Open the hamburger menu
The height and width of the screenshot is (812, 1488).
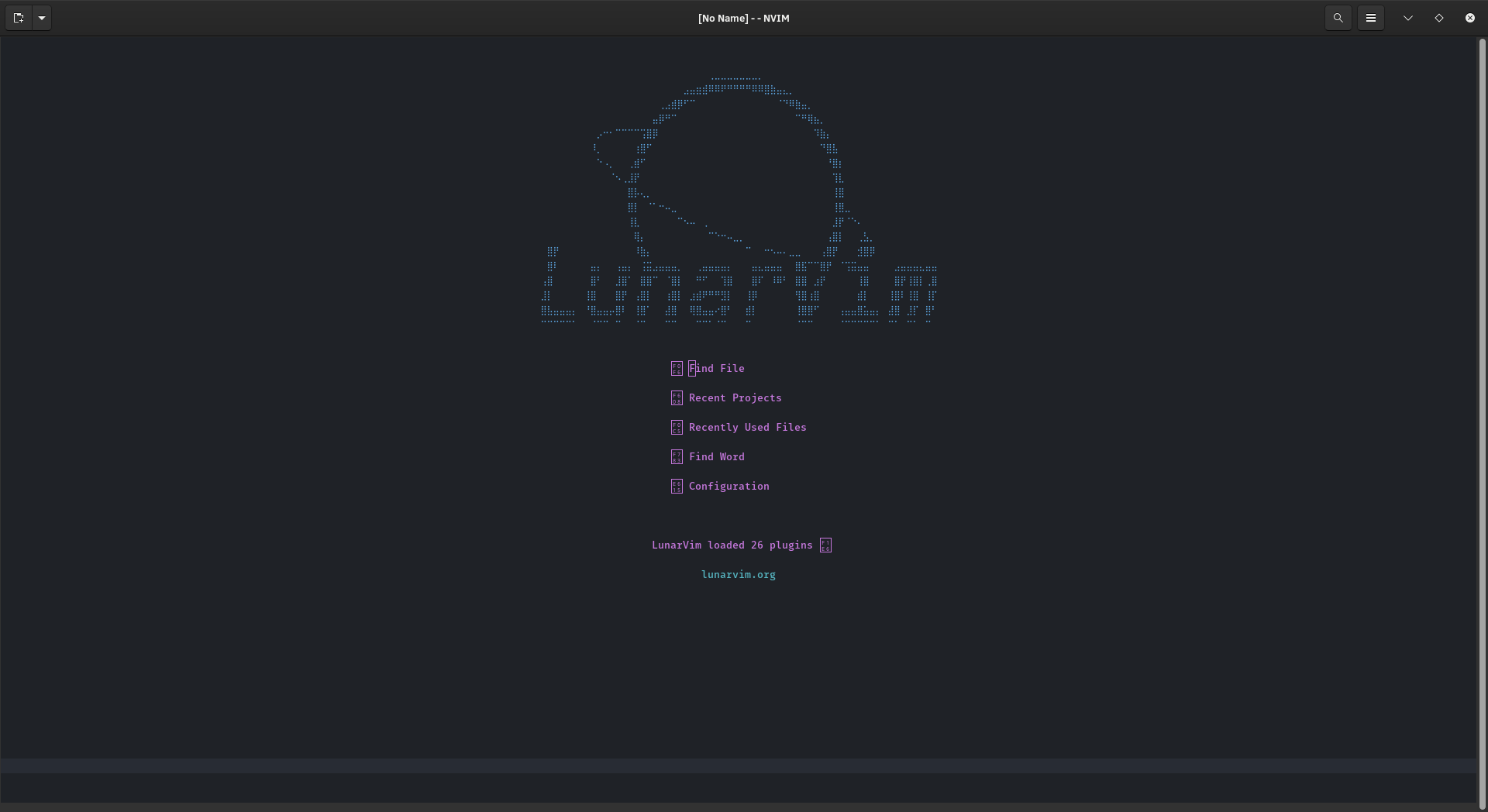tap(1371, 18)
